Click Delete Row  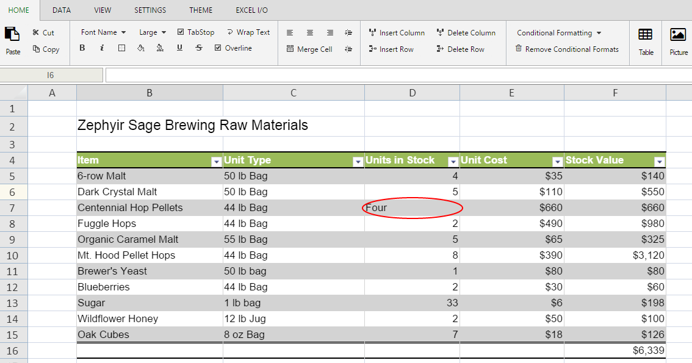pos(460,49)
